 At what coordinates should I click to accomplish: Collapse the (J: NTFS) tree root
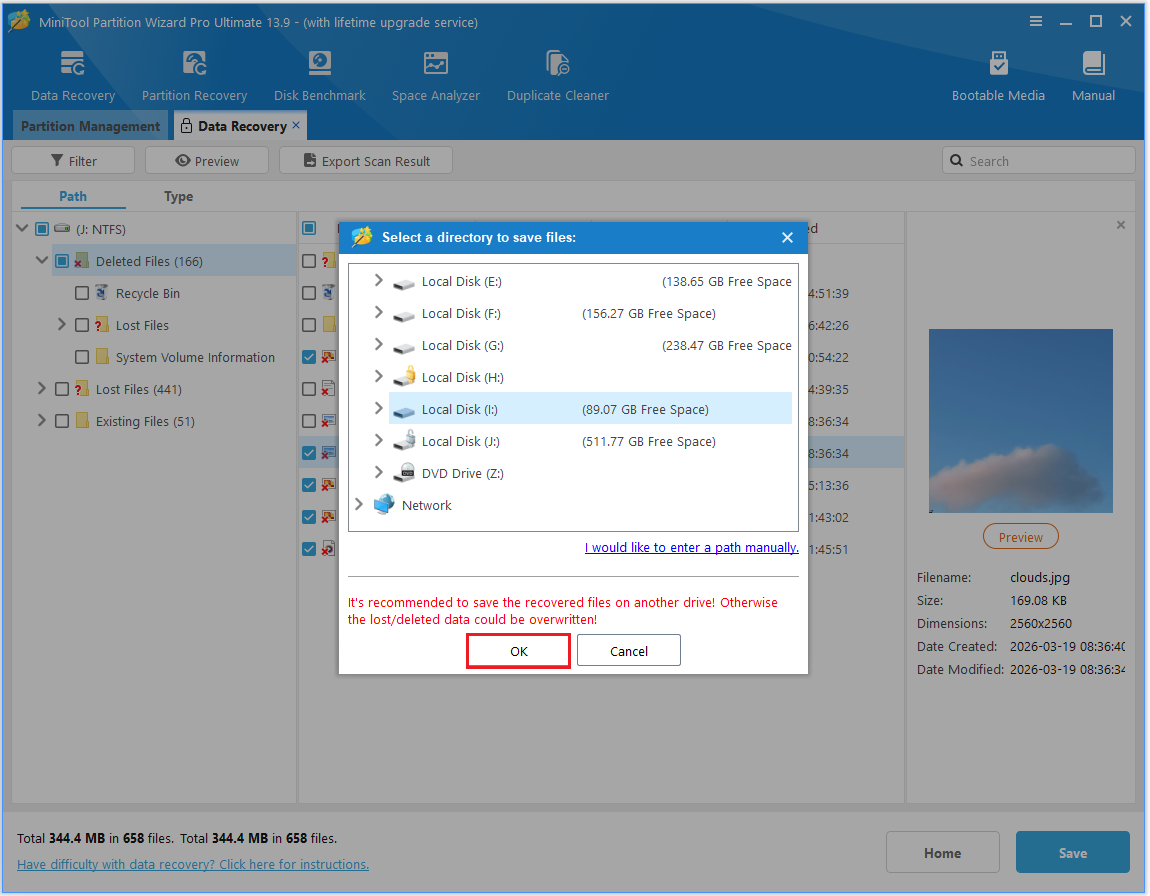tap(21, 229)
